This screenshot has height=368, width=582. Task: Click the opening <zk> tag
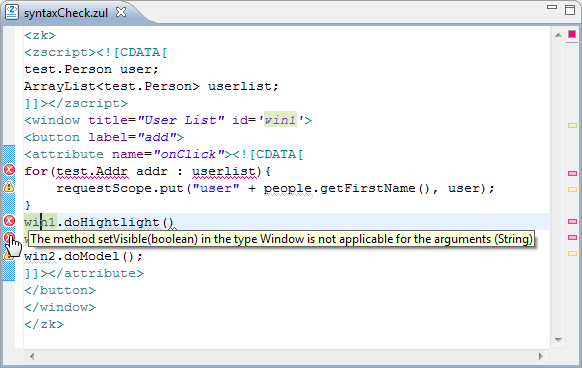[40, 36]
